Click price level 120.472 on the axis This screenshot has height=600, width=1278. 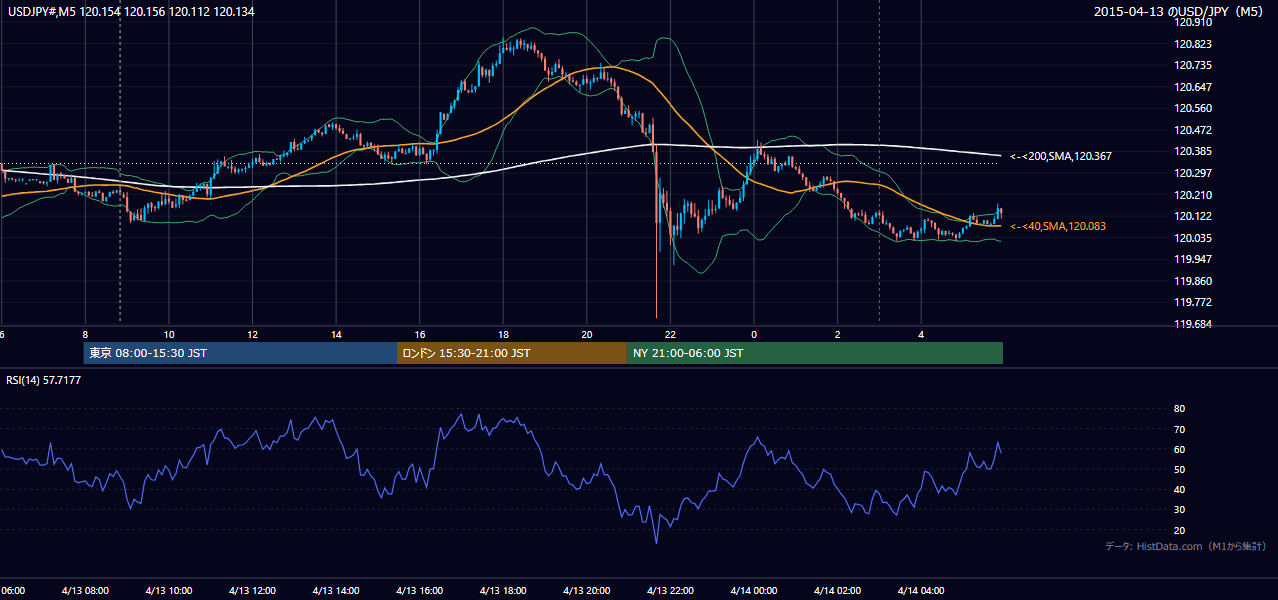[1192, 130]
